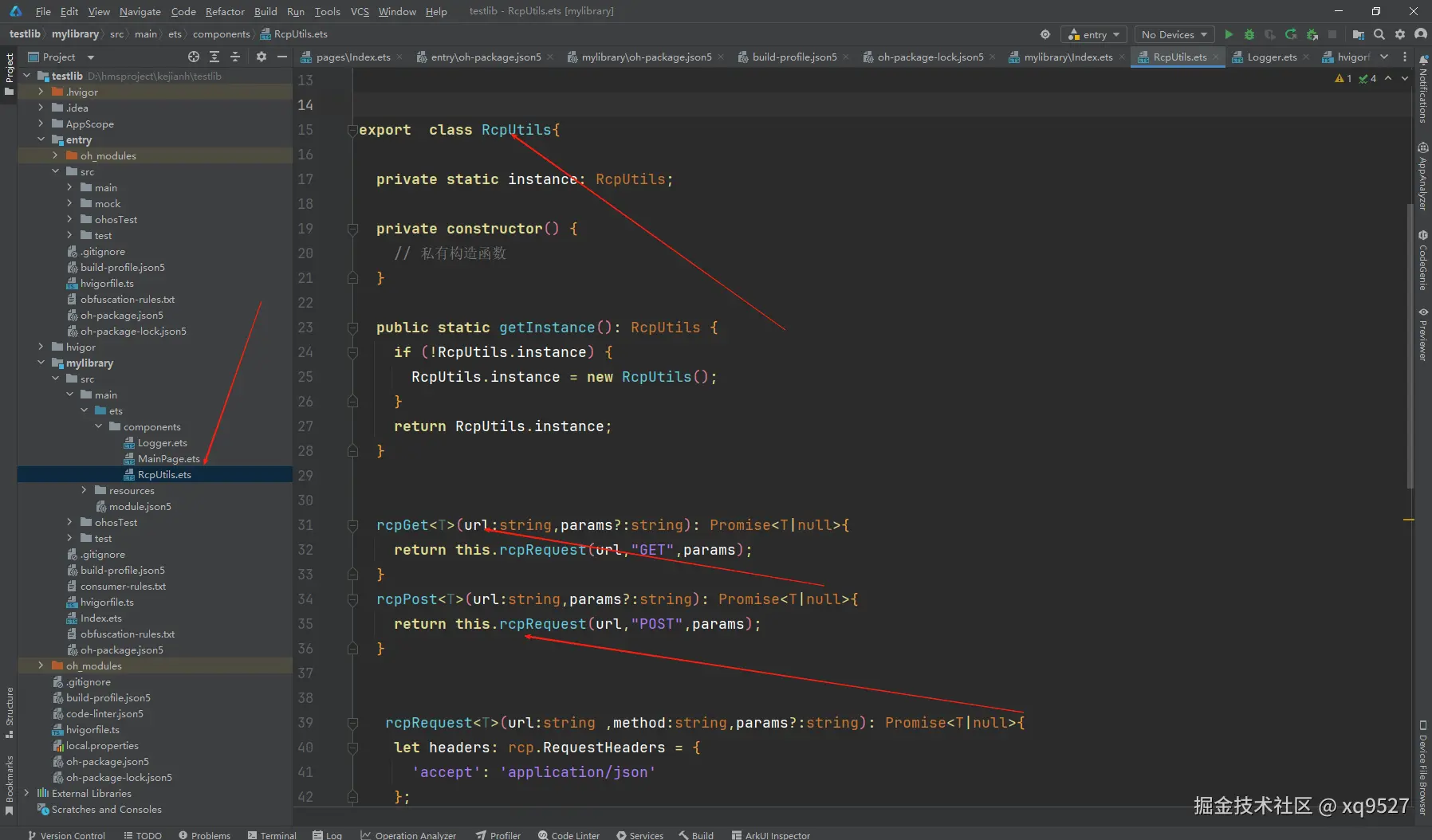Open the Navigate menu

coord(140,11)
